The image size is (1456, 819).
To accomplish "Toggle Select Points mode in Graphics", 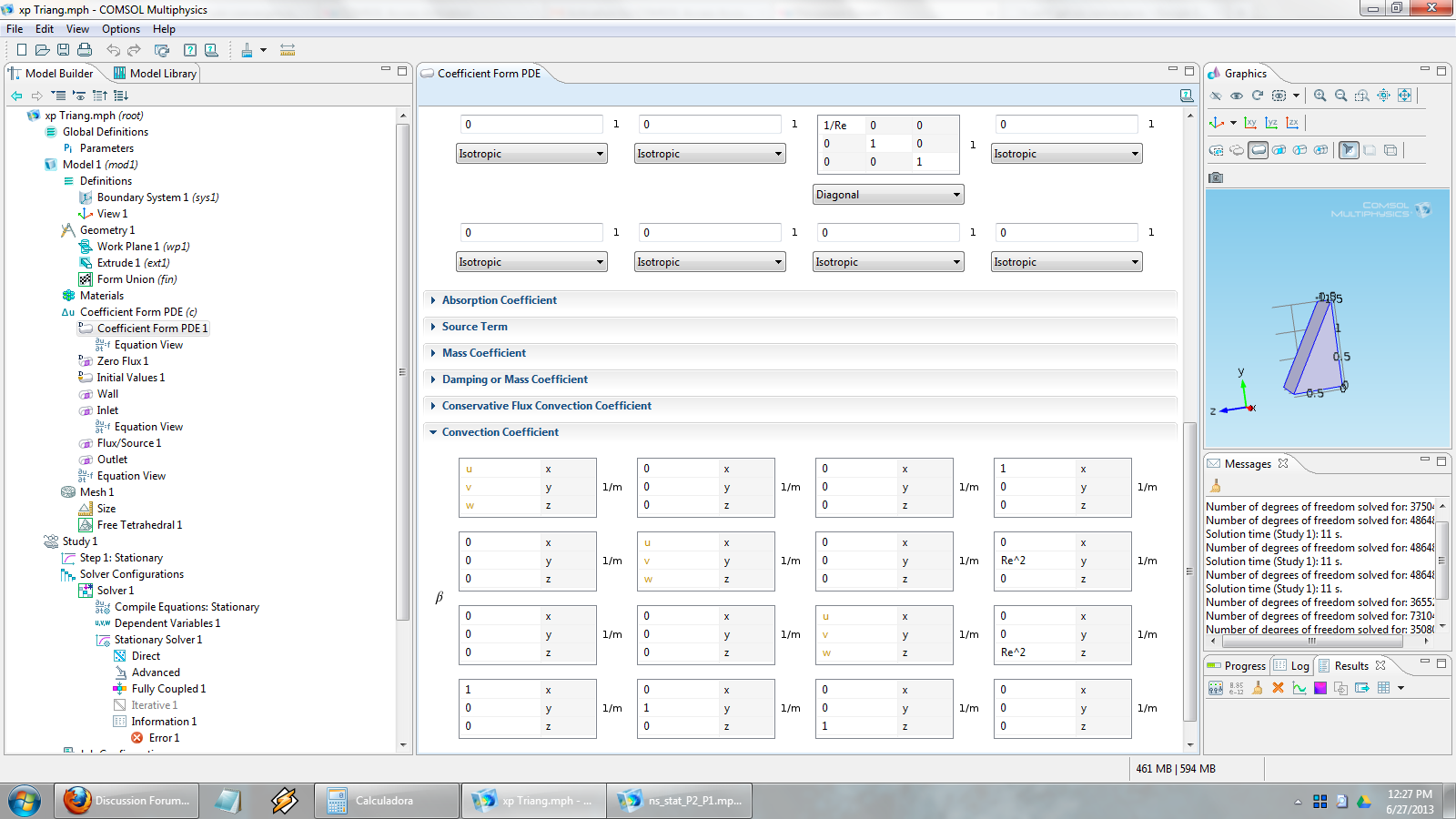I will [x=1320, y=150].
